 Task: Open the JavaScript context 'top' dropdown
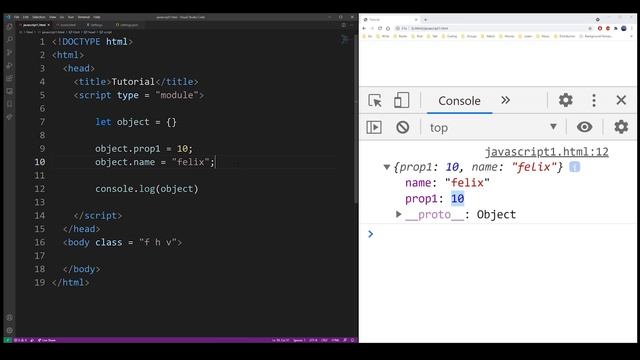click(493, 127)
